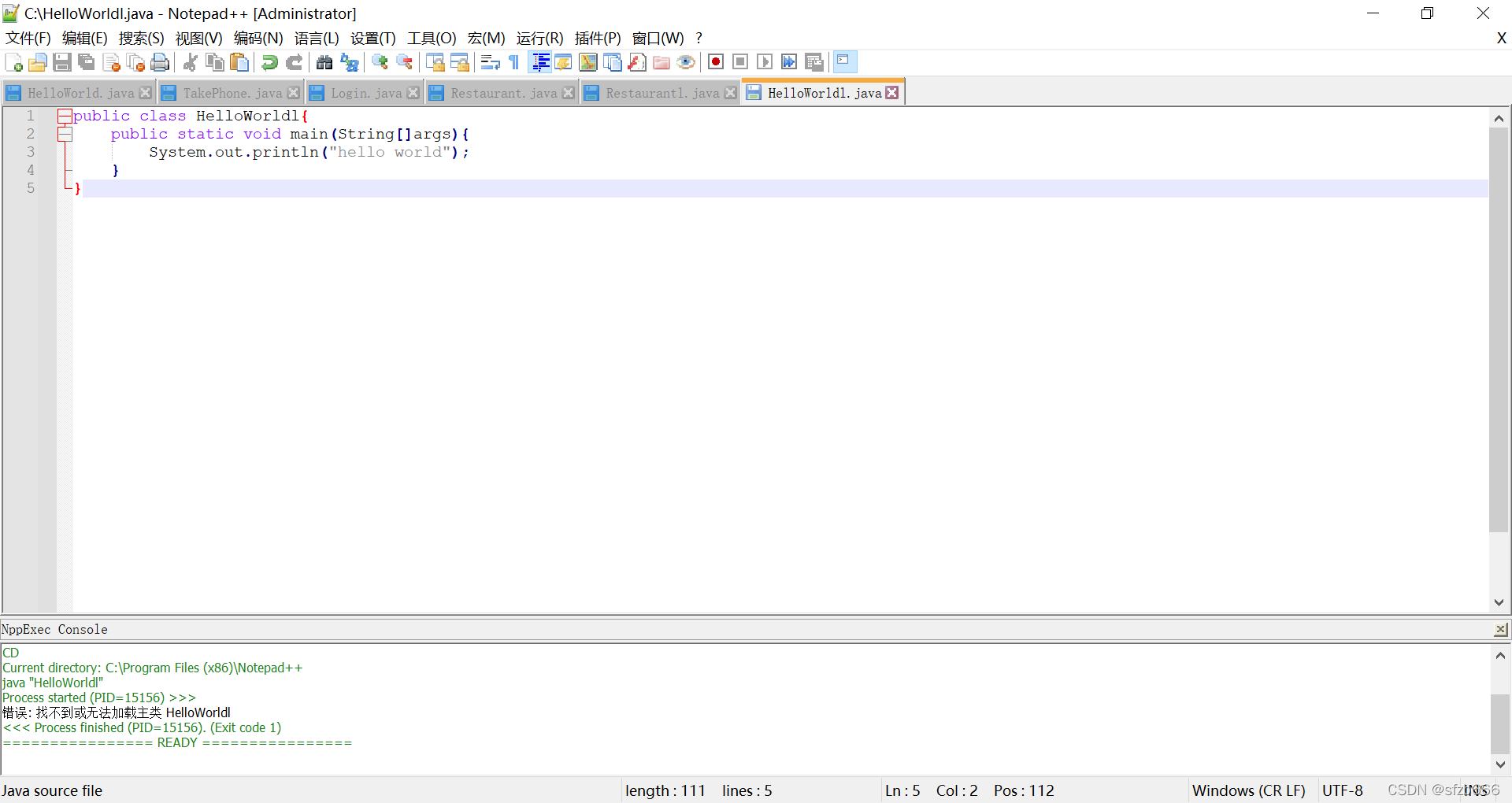Open the Replace dialog icon
Viewport: 1512px width, 803px height.
click(x=349, y=62)
